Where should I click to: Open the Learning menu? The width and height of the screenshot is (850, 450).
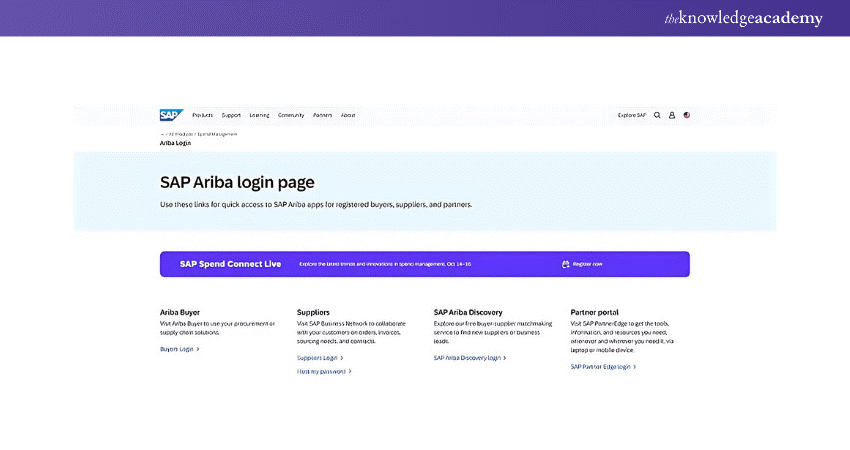point(259,115)
